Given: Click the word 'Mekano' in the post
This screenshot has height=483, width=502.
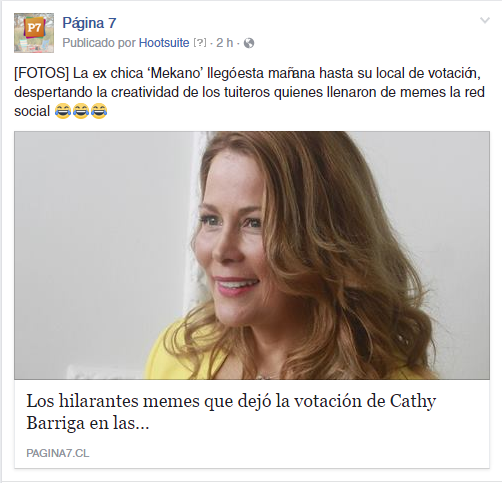Looking at the screenshot, I should [175, 73].
